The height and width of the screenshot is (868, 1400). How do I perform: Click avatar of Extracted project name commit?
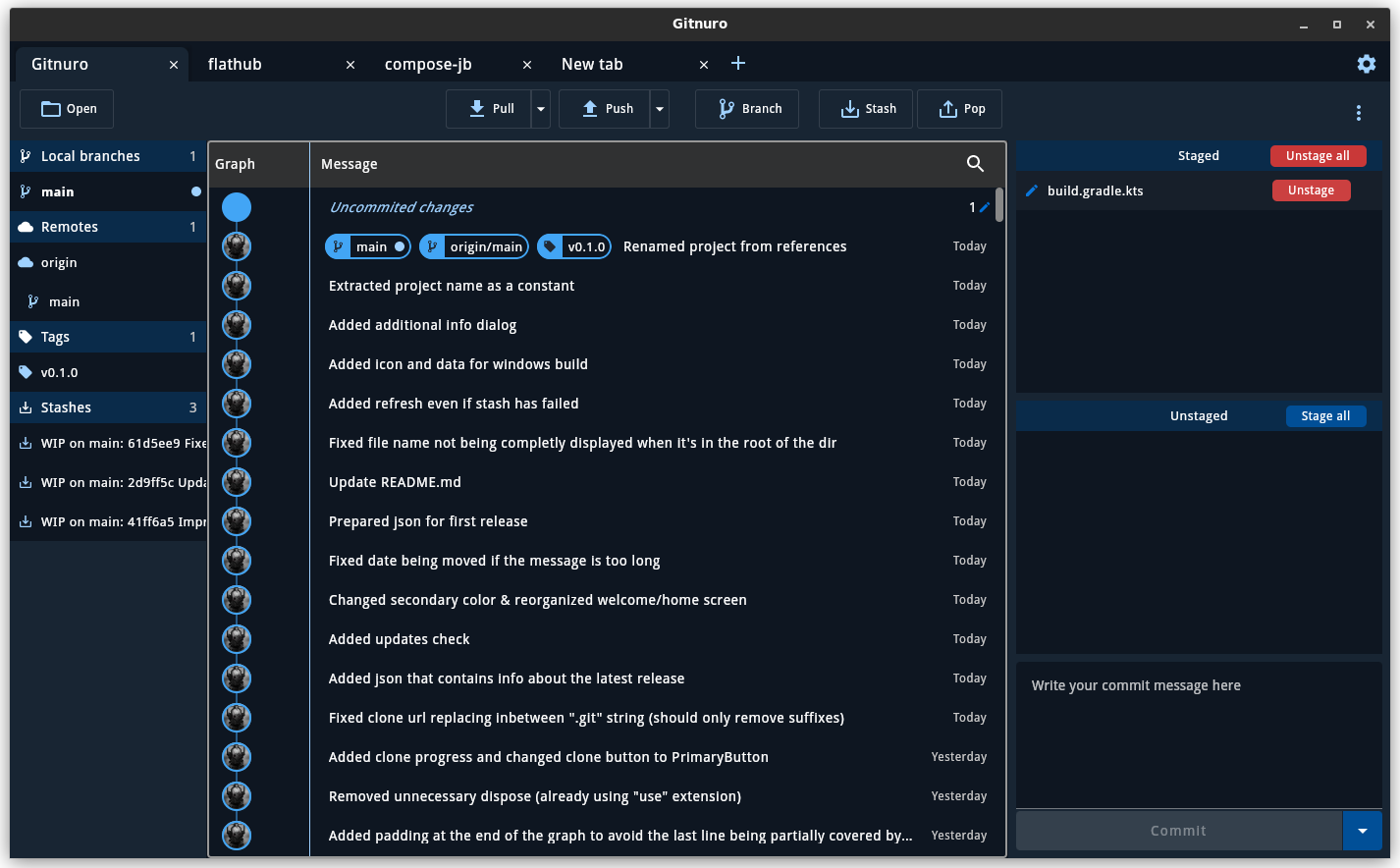coord(237,286)
